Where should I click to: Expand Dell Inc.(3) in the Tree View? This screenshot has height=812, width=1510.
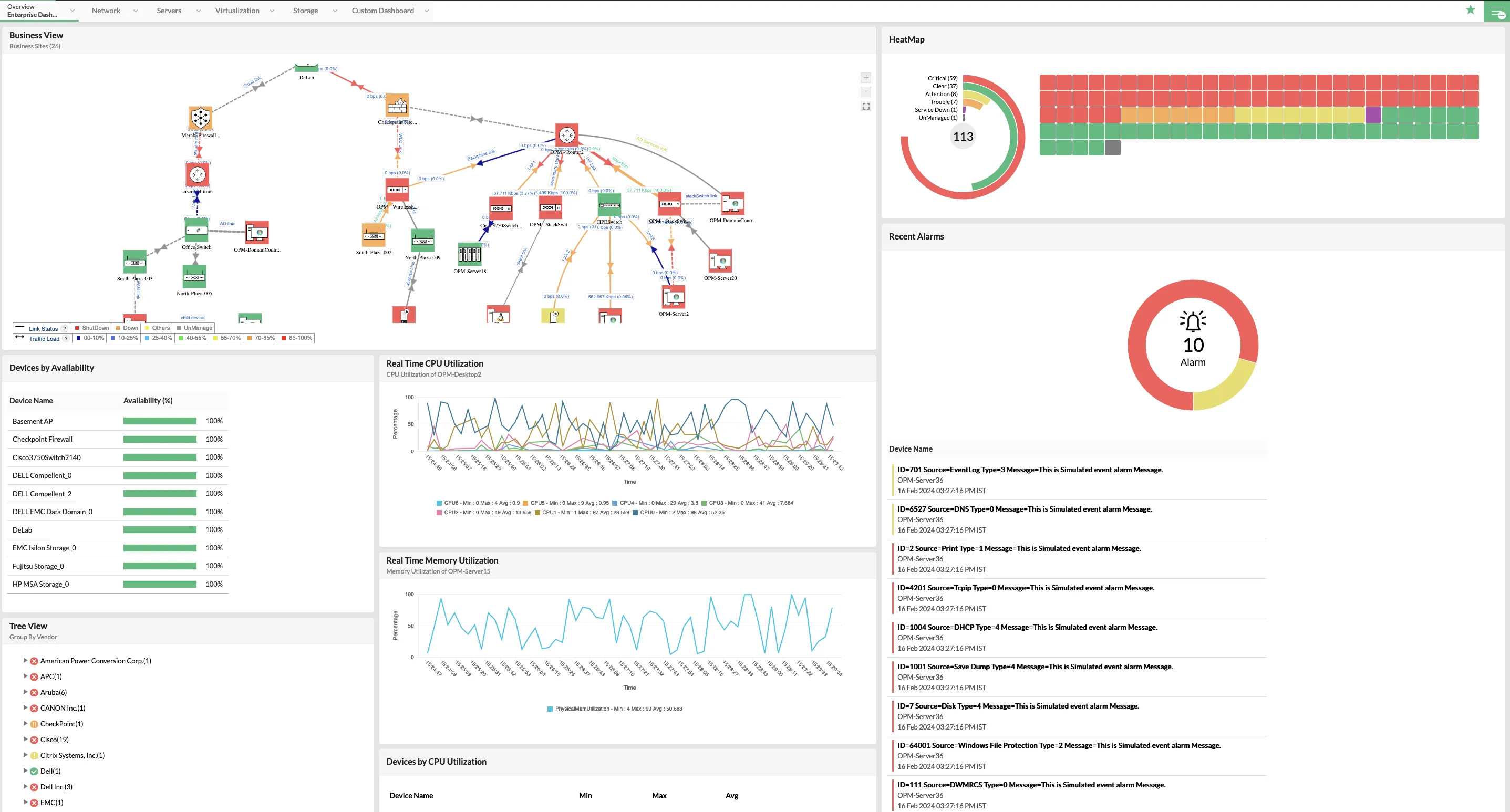tap(25, 787)
